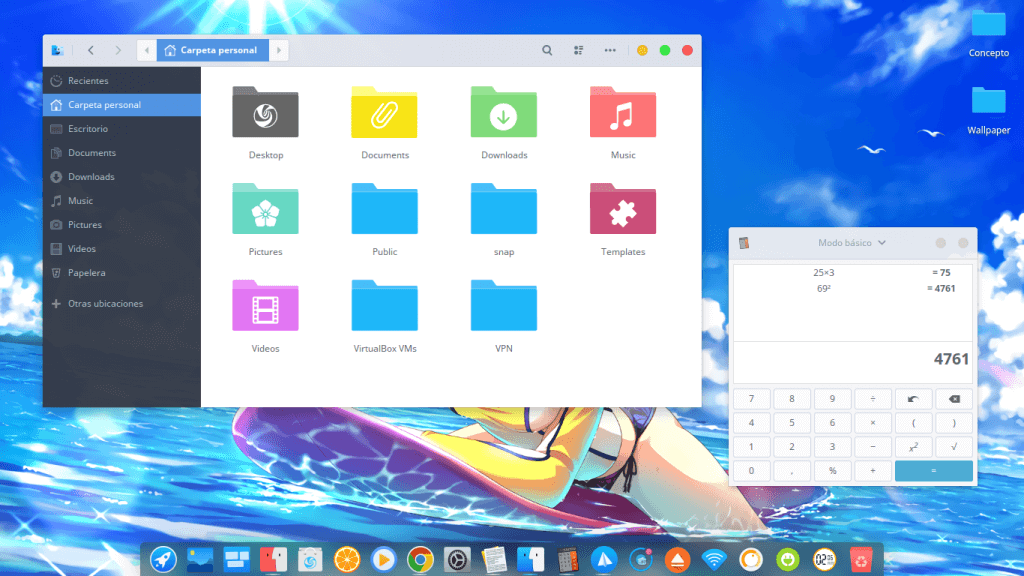This screenshot has width=1024, height=576.
Task: Click the file manager app icon in the titlebar
Action: [57, 50]
